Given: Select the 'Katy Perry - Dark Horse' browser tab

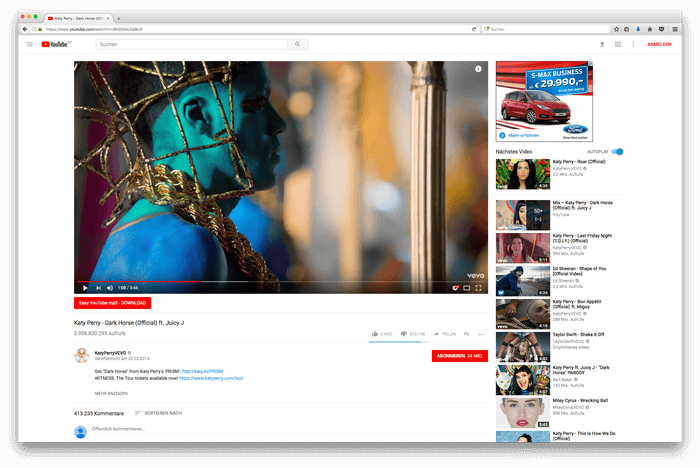Looking at the screenshot, I should point(77,18).
